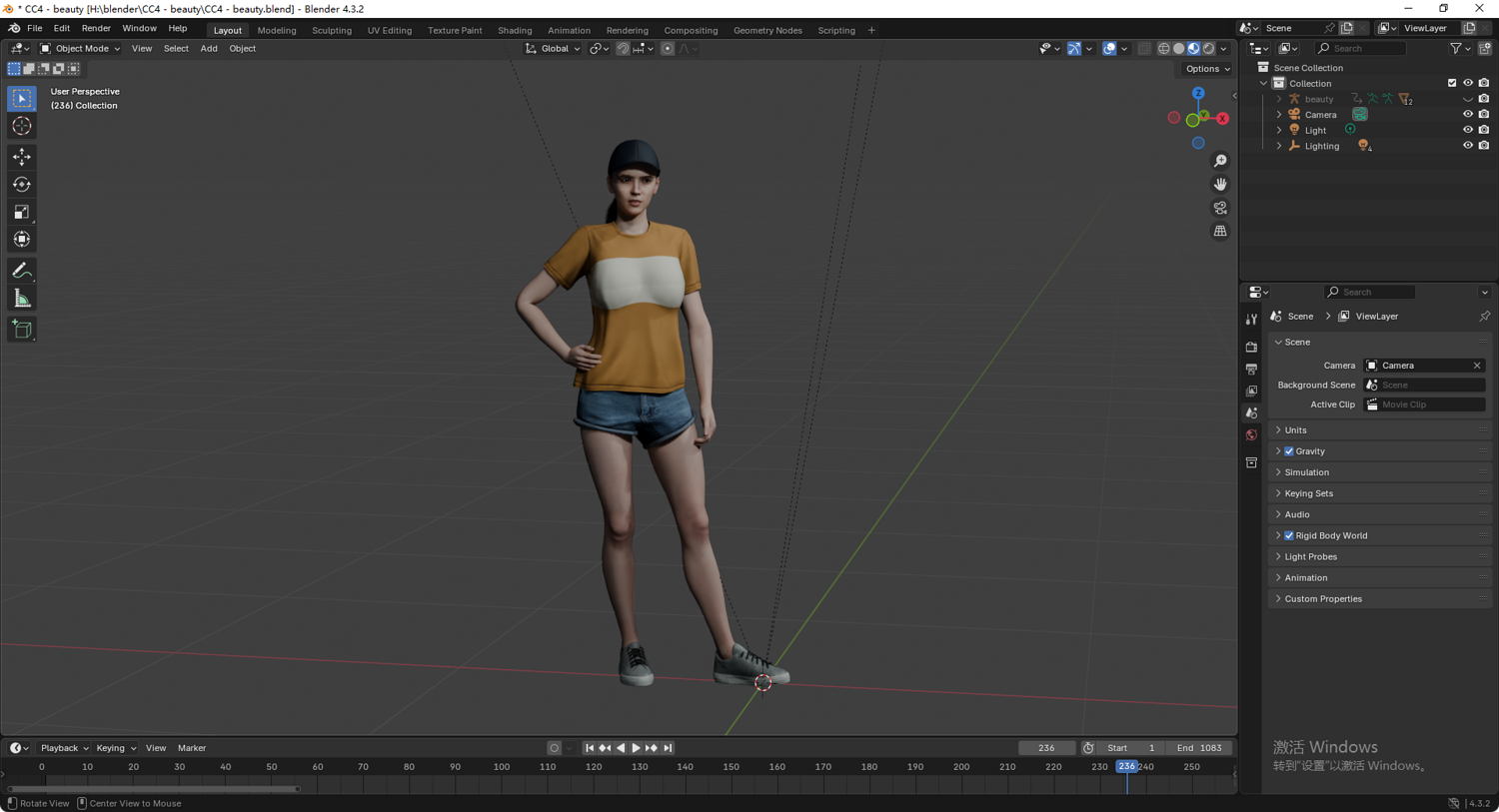This screenshot has height=812, width=1499.
Task: Activate the Annotate pencil tool
Action: [x=22, y=271]
